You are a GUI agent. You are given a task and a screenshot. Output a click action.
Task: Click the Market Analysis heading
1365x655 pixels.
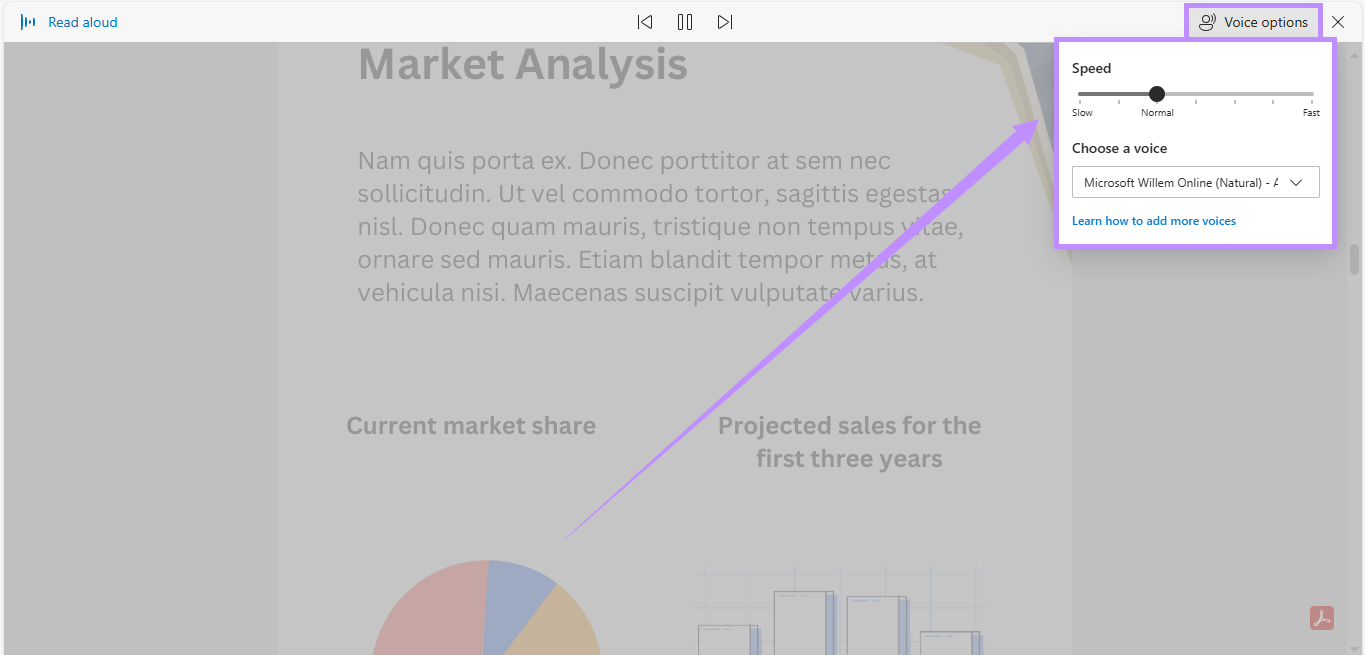coord(523,65)
